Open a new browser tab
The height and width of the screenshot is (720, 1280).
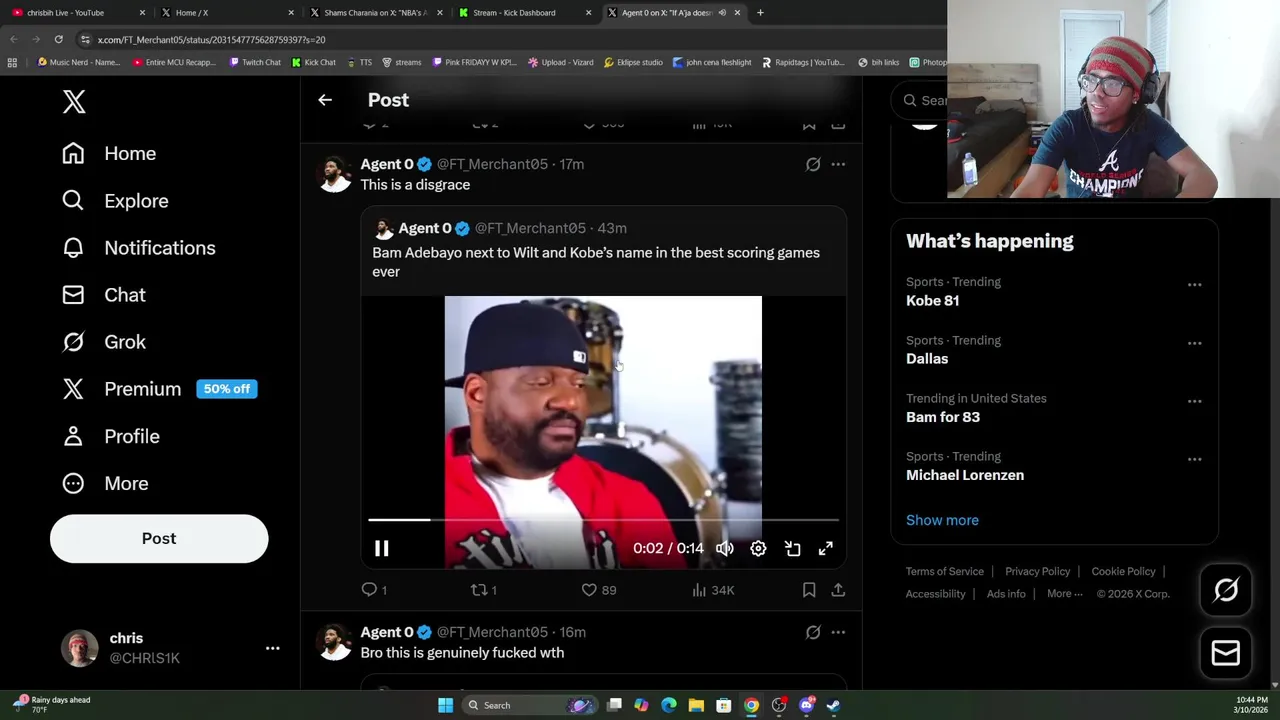tap(760, 13)
